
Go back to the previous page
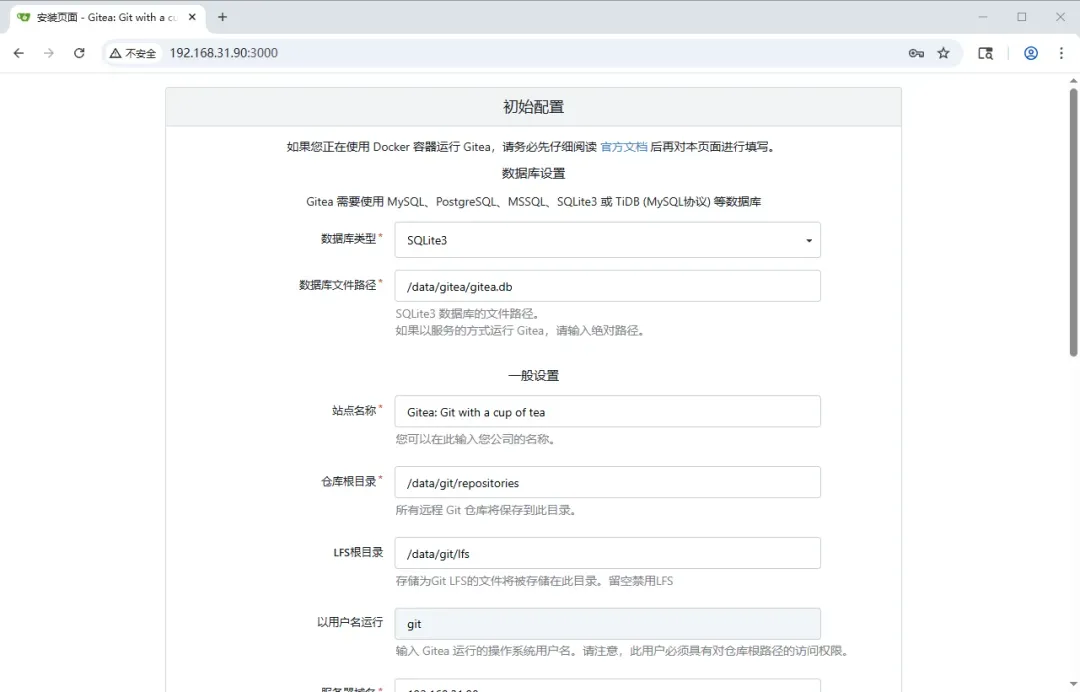pyautogui.click(x=19, y=53)
